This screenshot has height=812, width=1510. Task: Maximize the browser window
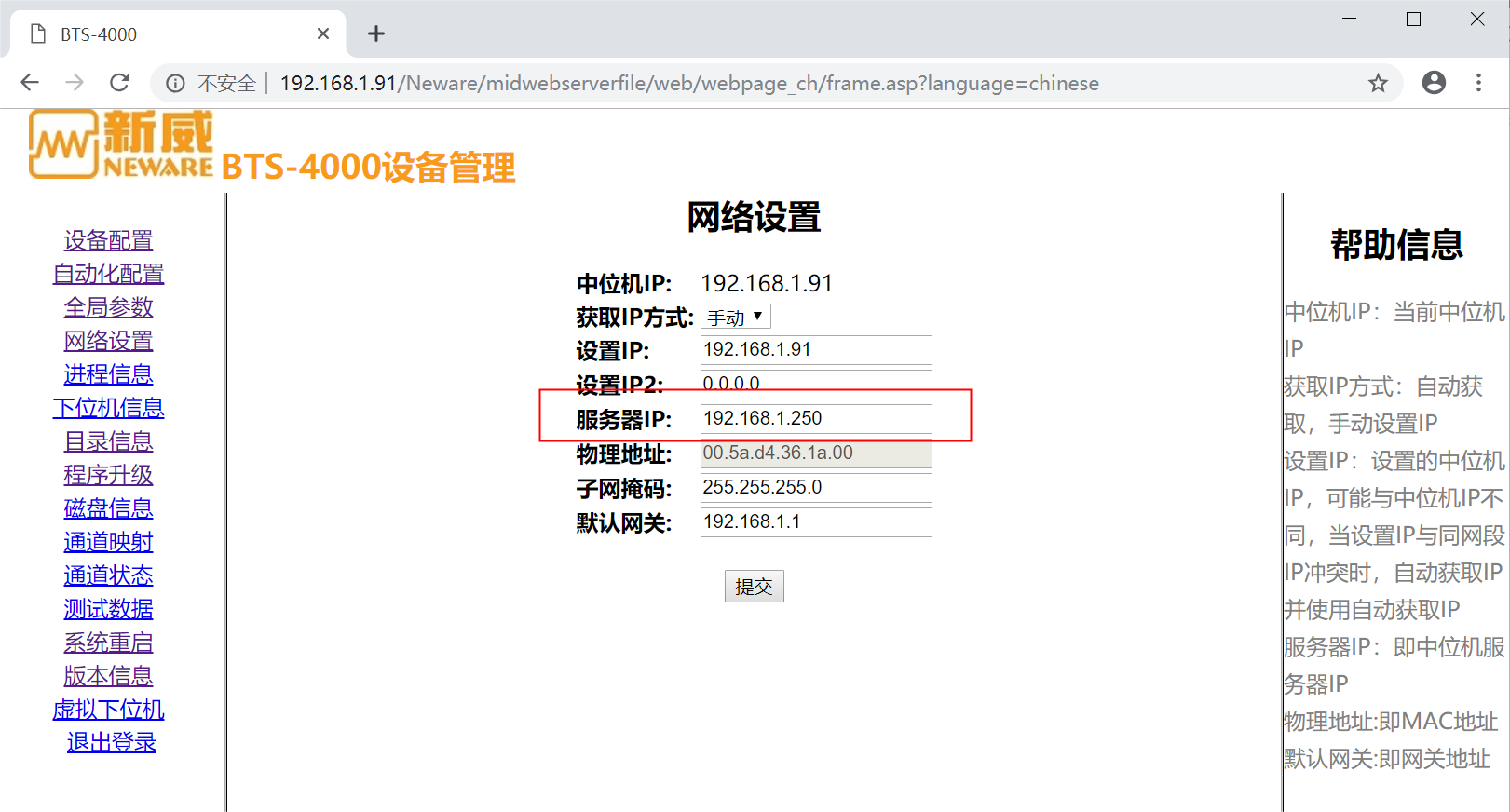(x=1413, y=19)
